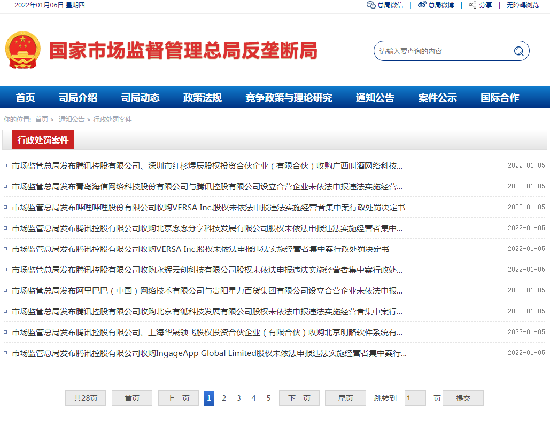
Task: Click the 尾页 last page button
Action: pyautogui.click(x=346, y=398)
